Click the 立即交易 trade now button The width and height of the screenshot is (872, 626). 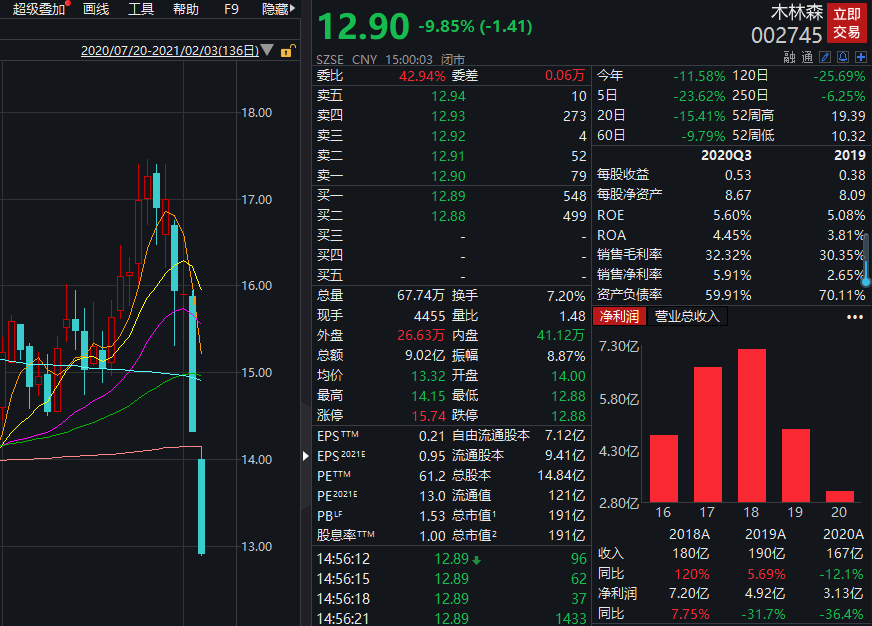[x=846, y=23]
